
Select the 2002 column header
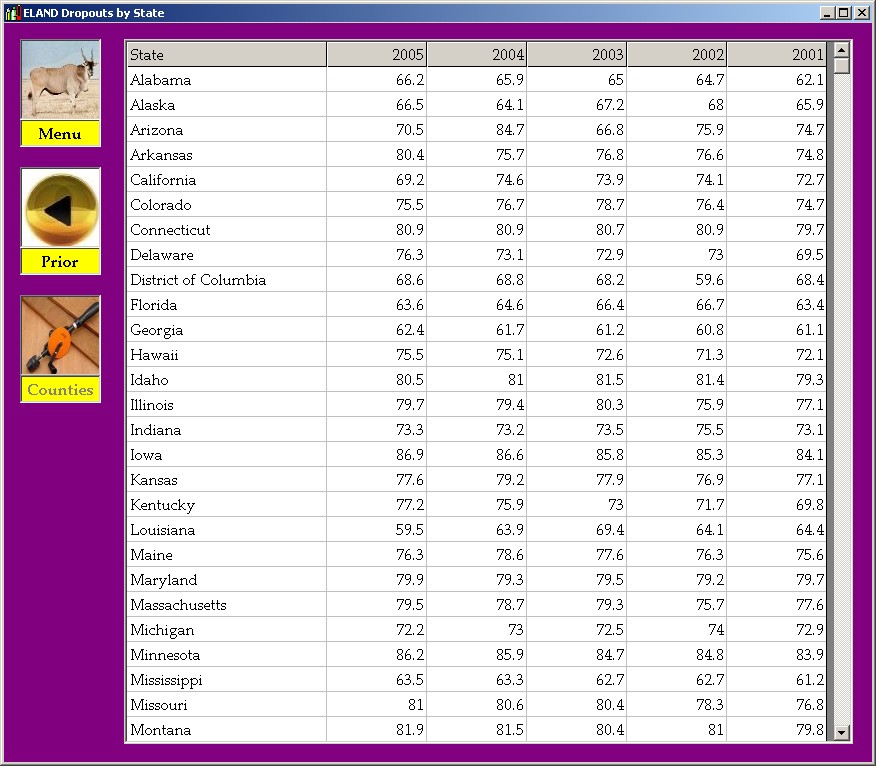click(x=677, y=55)
